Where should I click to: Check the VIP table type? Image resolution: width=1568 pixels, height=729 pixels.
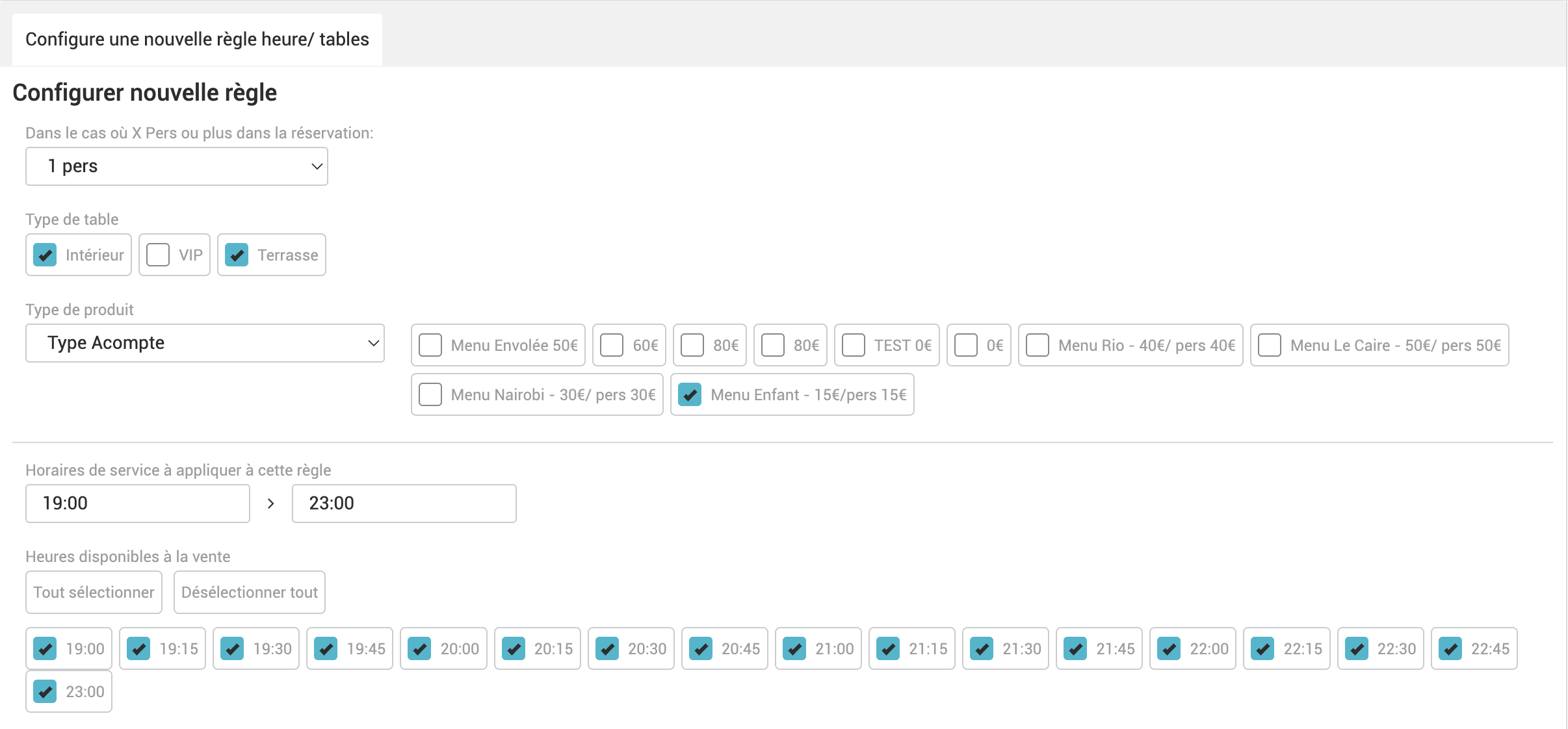click(x=158, y=255)
